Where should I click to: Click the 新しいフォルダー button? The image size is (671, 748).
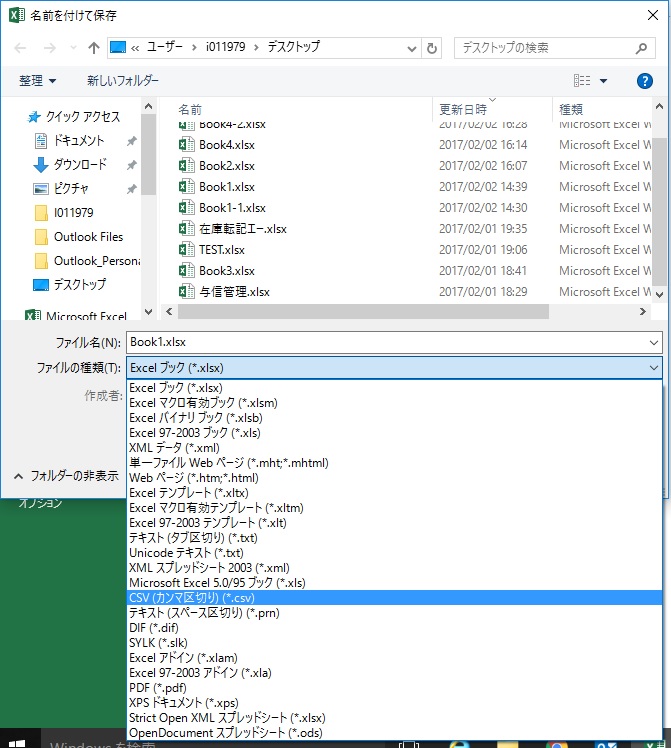[123, 81]
